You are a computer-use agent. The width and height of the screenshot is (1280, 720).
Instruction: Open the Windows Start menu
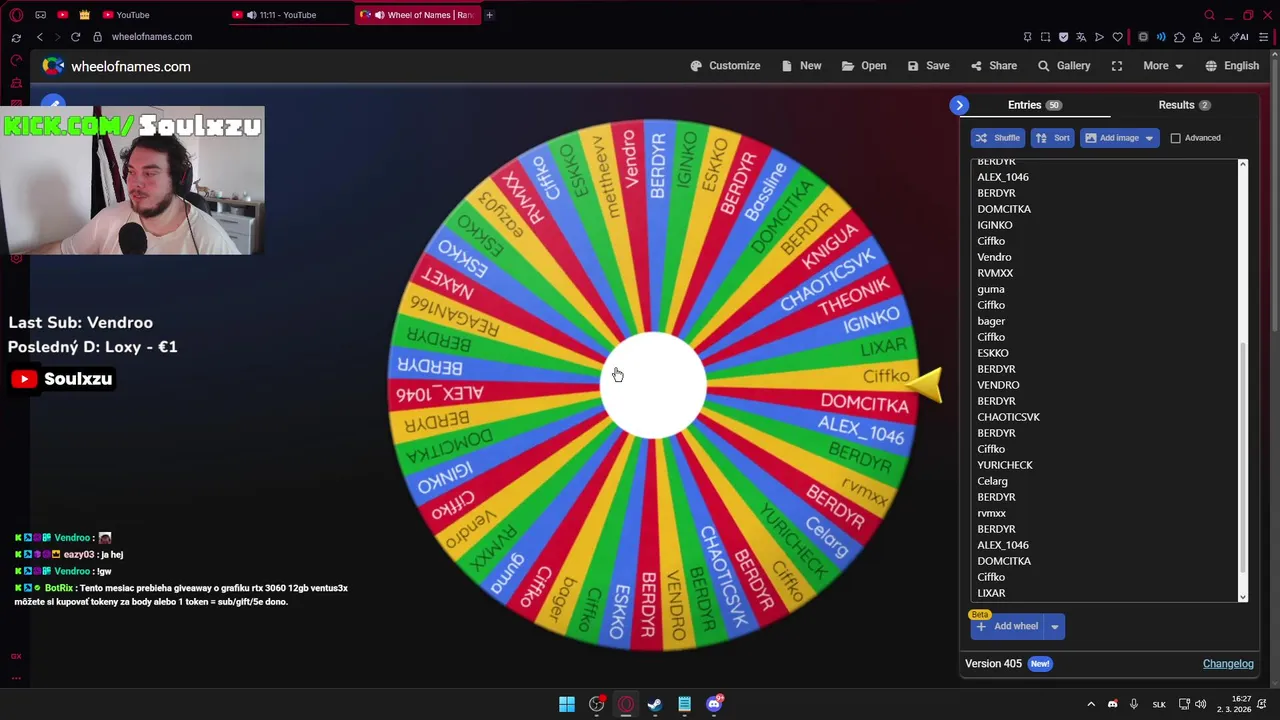(x=567, y=704)
